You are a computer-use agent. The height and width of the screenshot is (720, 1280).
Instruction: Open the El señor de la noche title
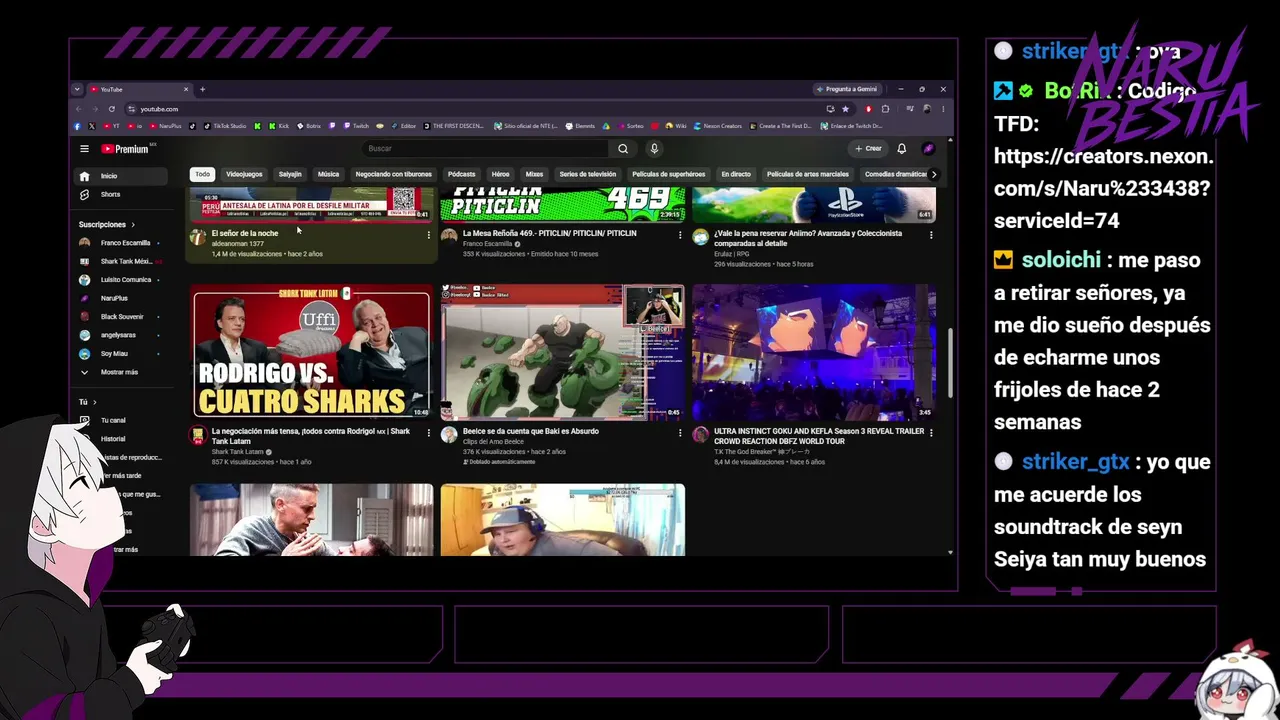click(x=245, y=233)
